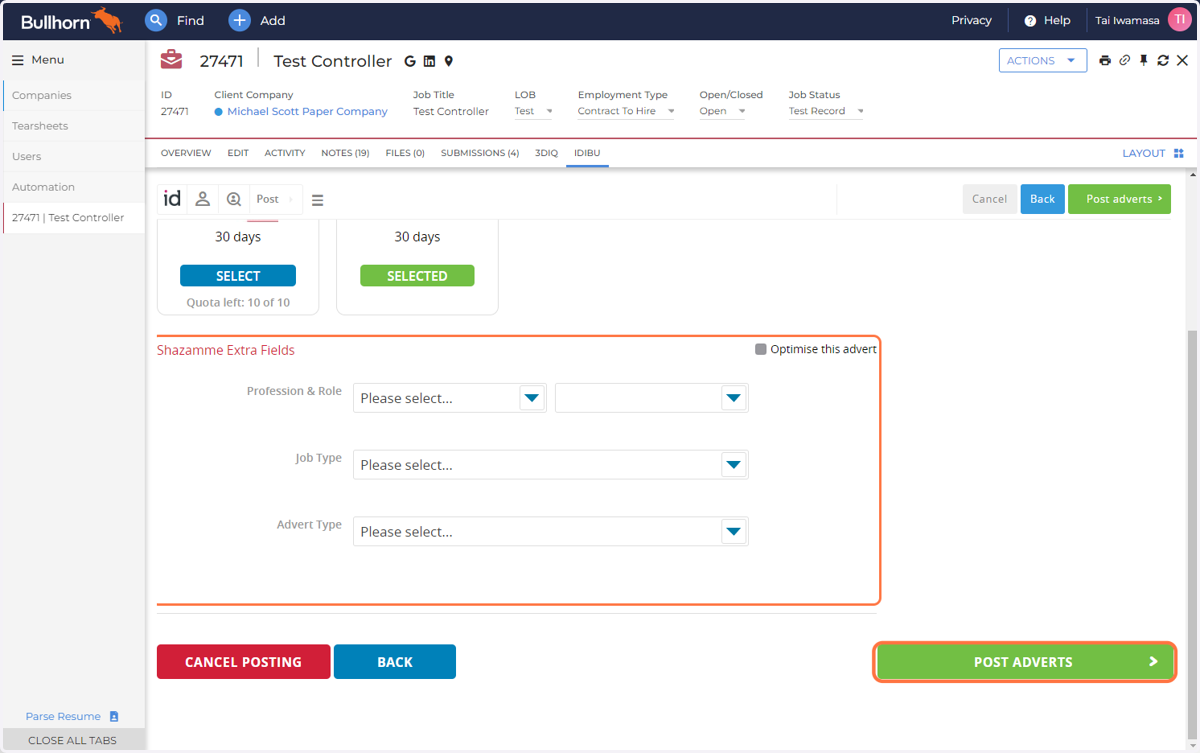This screenshot has height=753, width=1200.
Task: Open Job Status Test Record dropdown
Action: pos(826,111)
